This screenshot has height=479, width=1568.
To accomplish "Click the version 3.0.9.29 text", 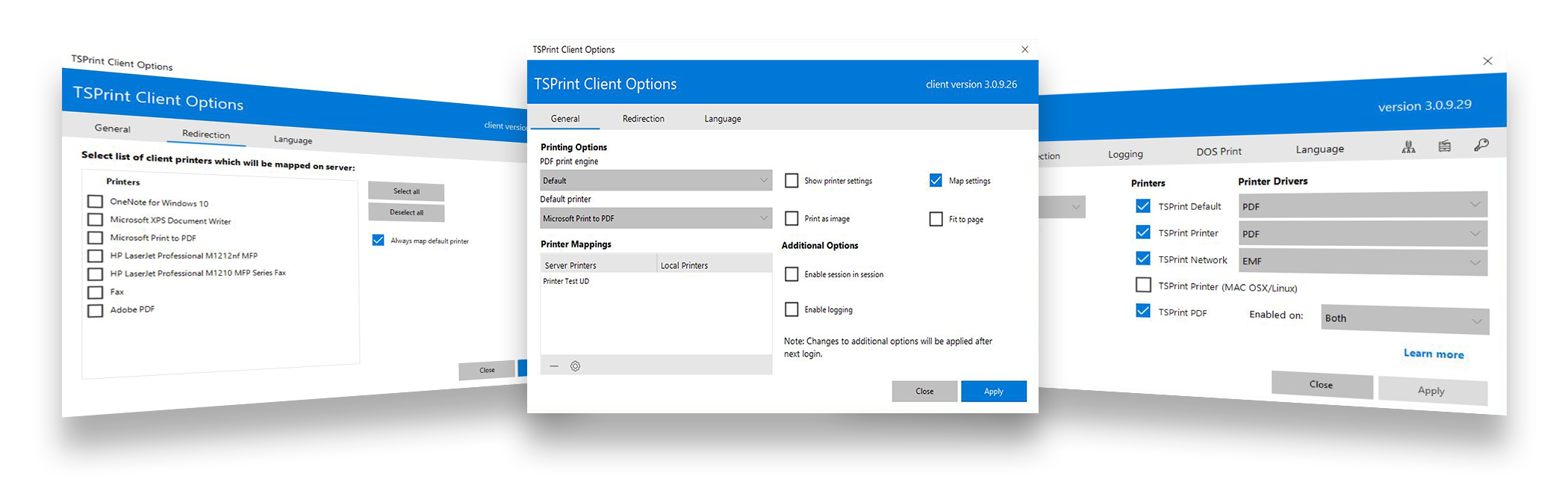I will (1425, 105).
